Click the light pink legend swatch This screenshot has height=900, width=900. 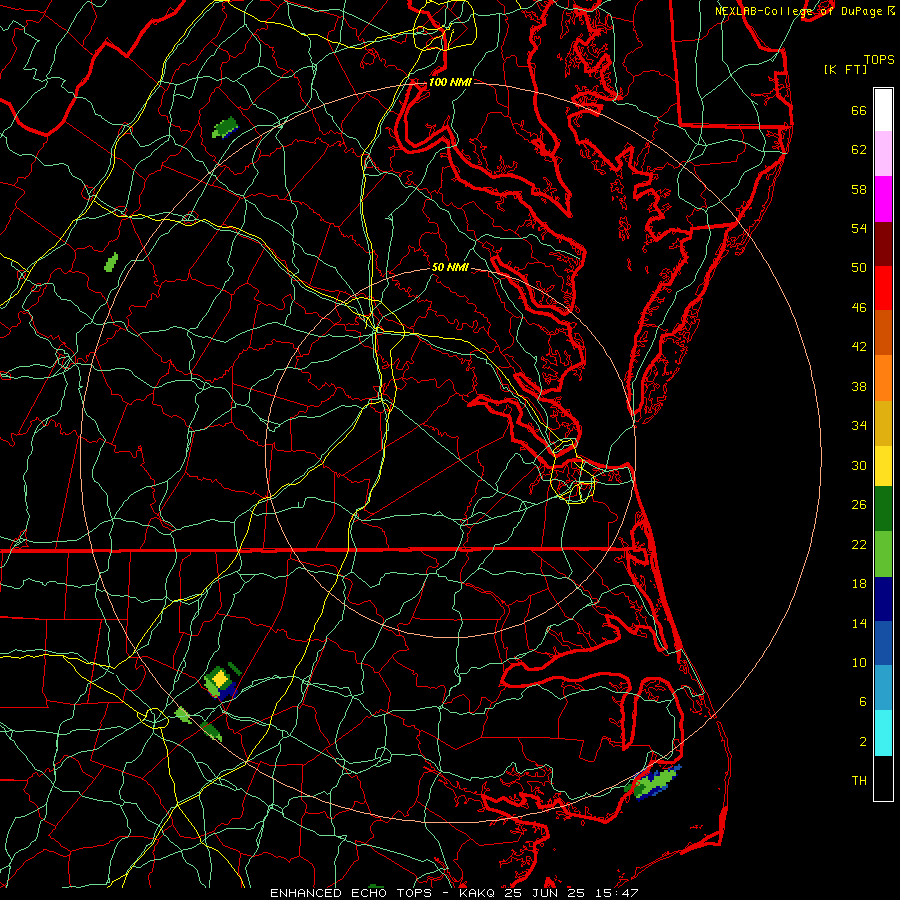[x=883, y=153]
